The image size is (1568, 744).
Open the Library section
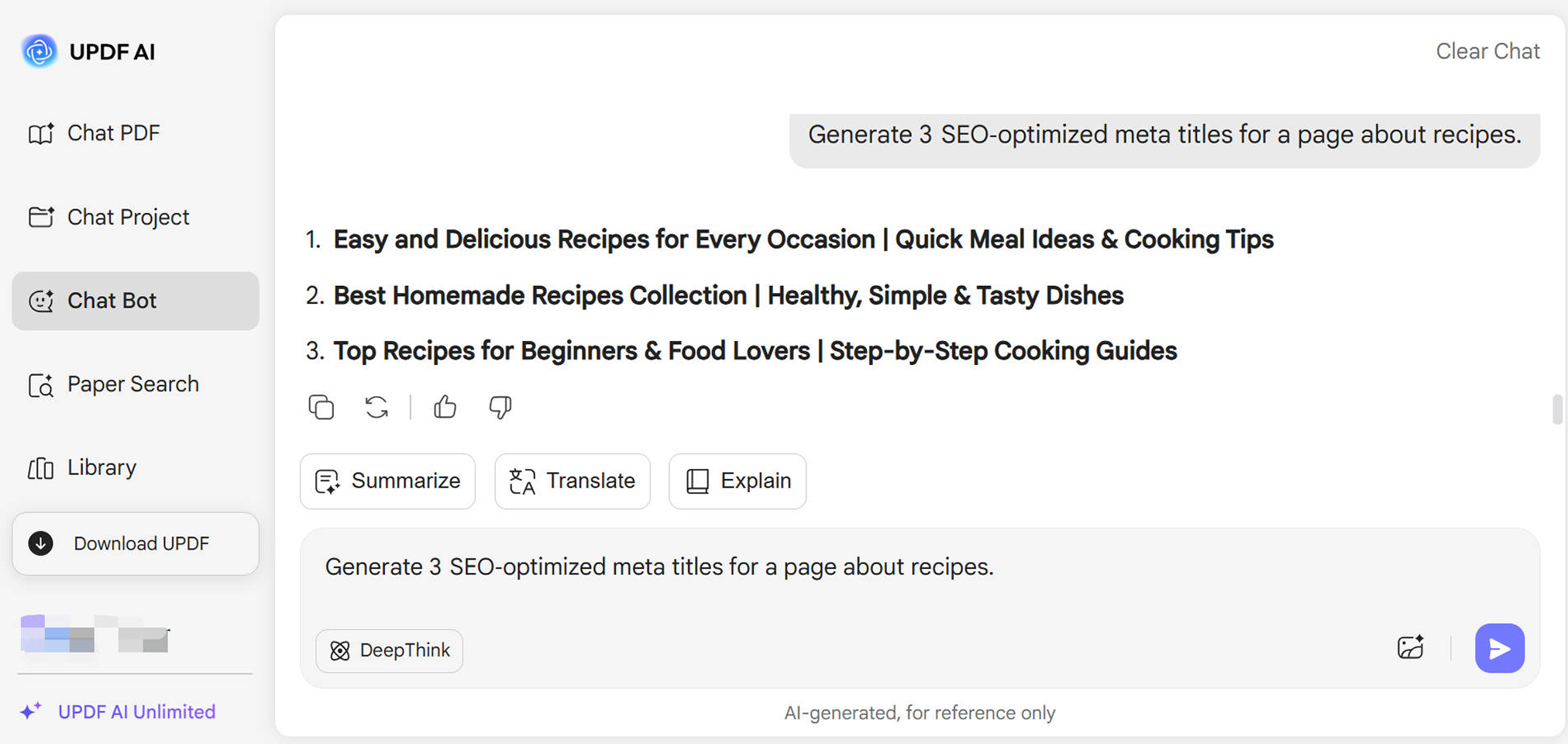tap(101, 468)
